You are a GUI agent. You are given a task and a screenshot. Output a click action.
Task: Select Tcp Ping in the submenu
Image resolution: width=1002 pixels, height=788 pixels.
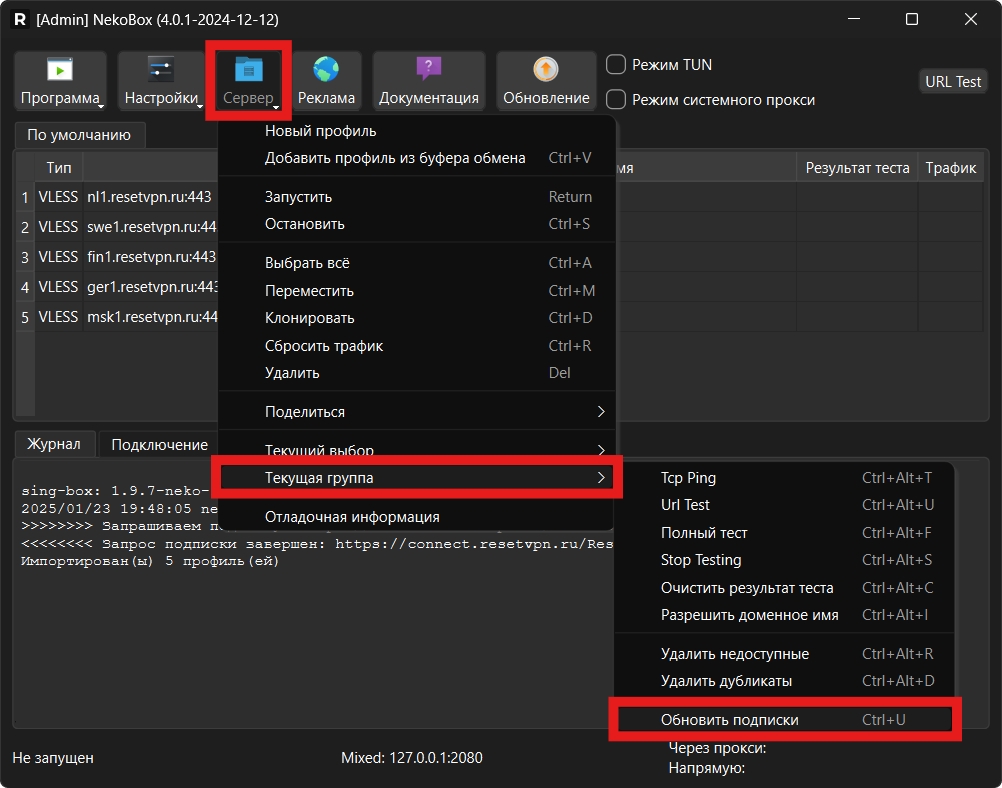[688, 478]
